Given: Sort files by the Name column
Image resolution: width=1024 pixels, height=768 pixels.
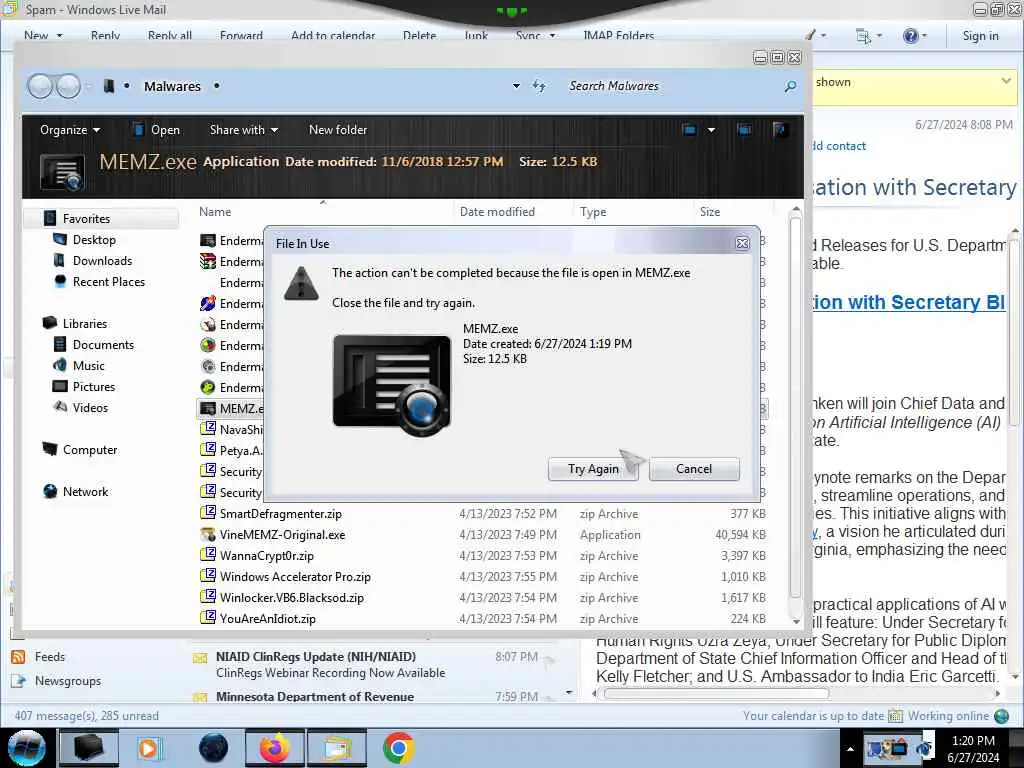Looking at the screenshot, I should click(x=215, y=212).
